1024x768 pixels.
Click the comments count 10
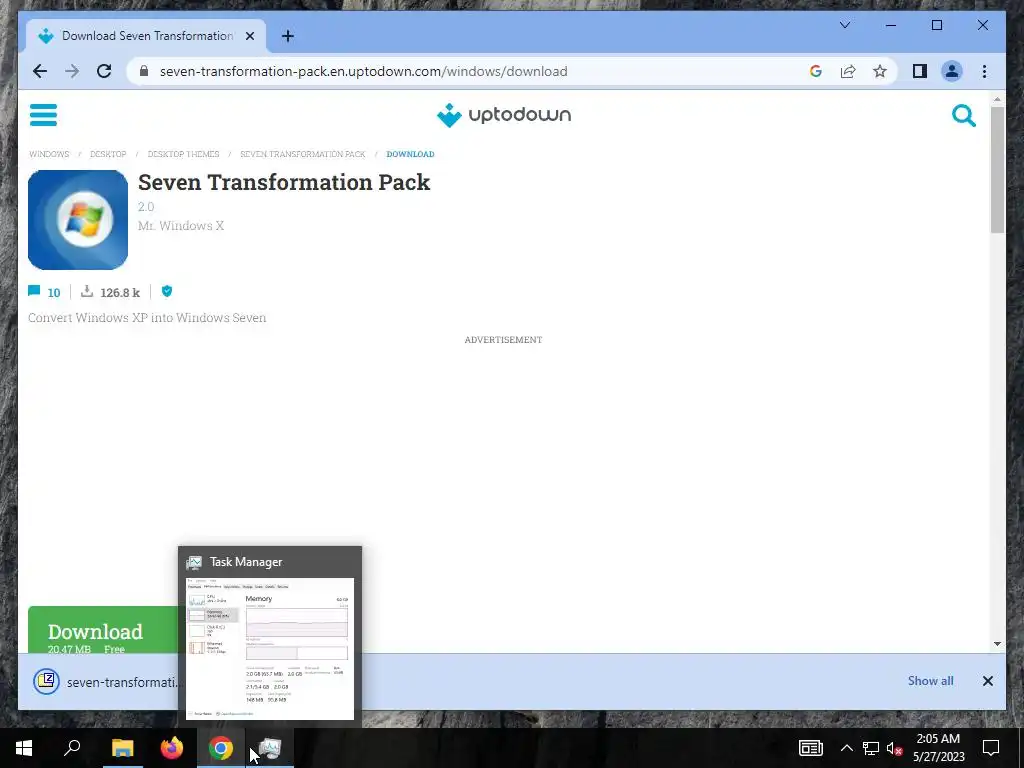[x=54, y=293]
